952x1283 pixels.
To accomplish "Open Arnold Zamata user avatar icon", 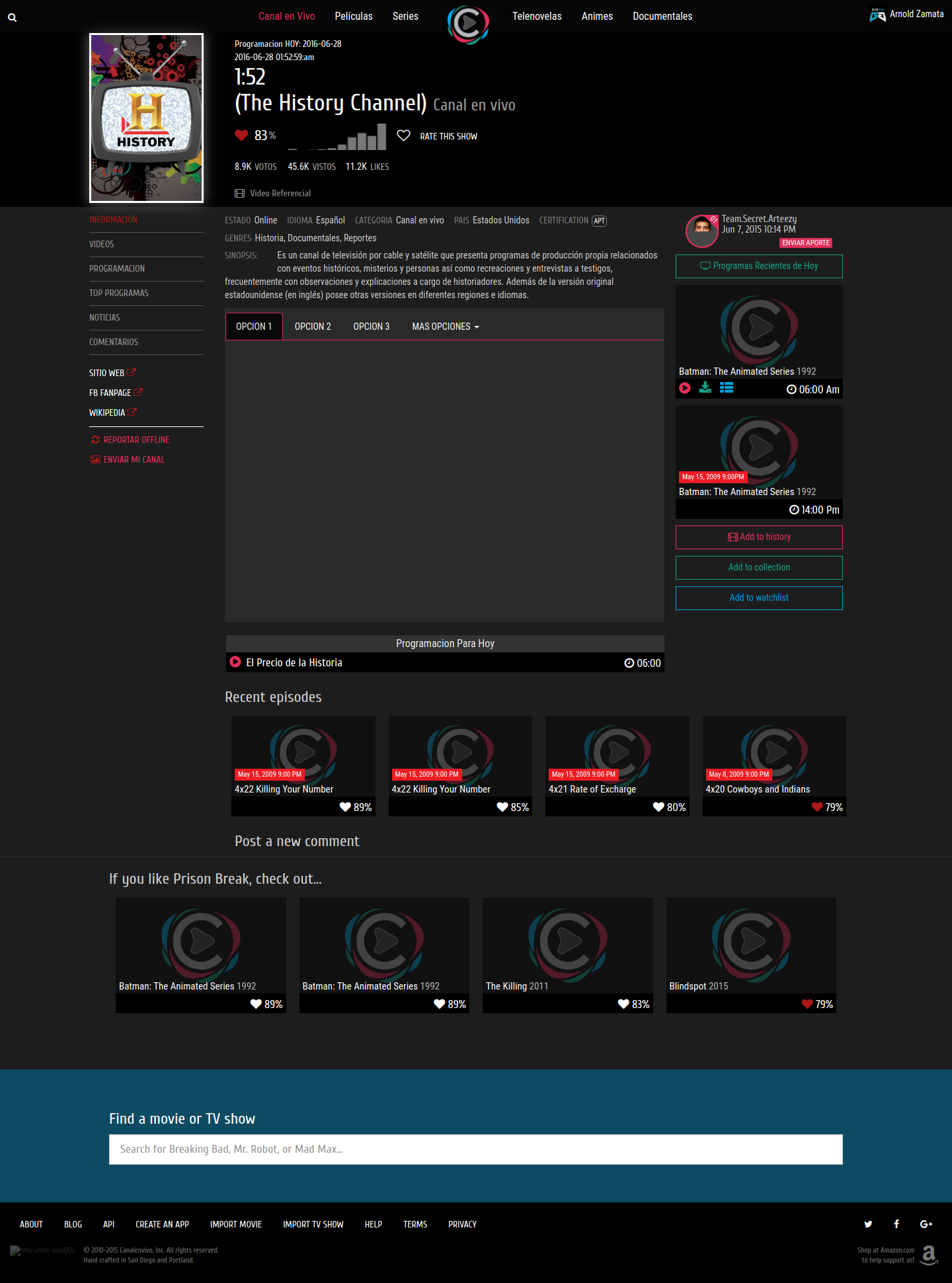I will pyautogui.click(x=877, y=15).
